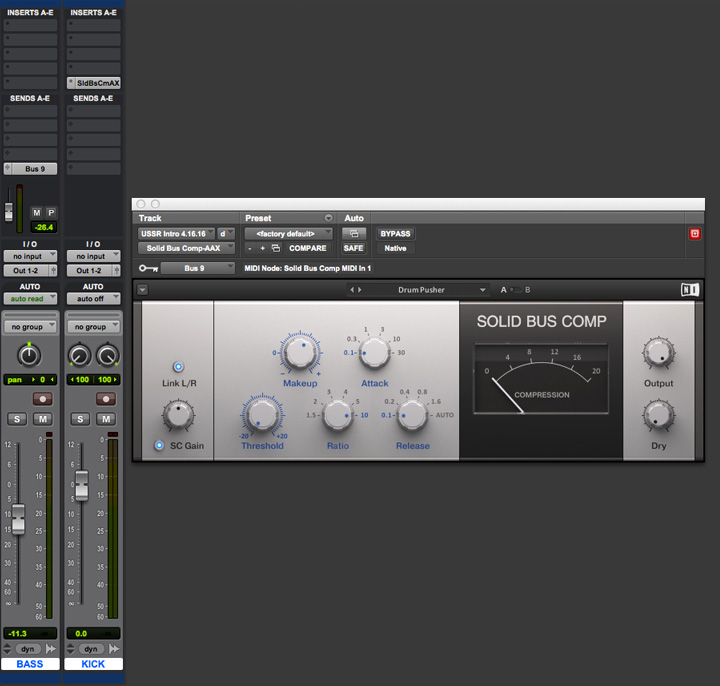Image resolution: width=720 pixels, height=686 pixels.
Task: Click the BASS track pan knob
Action: click(x=29, y=356)
